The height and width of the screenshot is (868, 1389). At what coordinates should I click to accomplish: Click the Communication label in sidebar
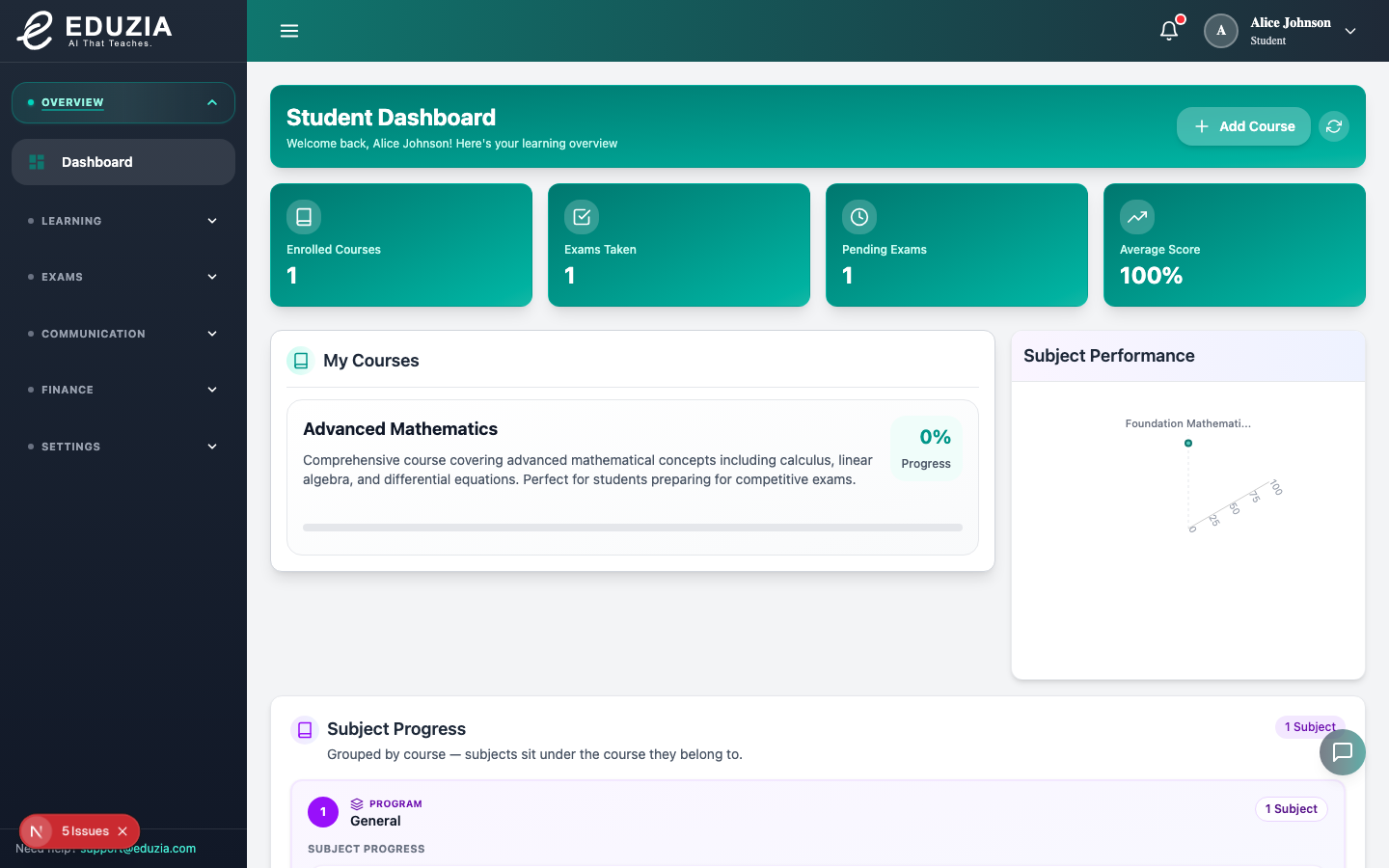(94, 334)
